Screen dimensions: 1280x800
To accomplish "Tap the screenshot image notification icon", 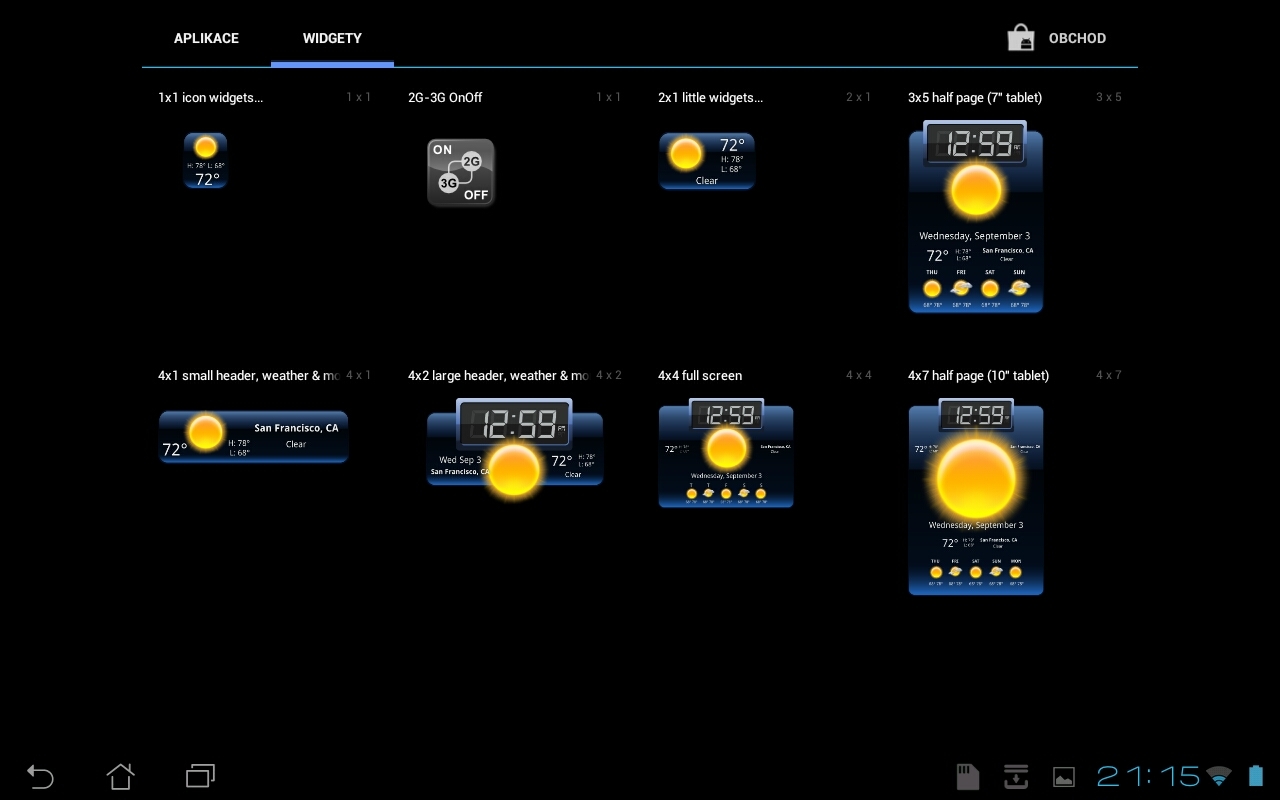I will click(x=1063, y=776).
